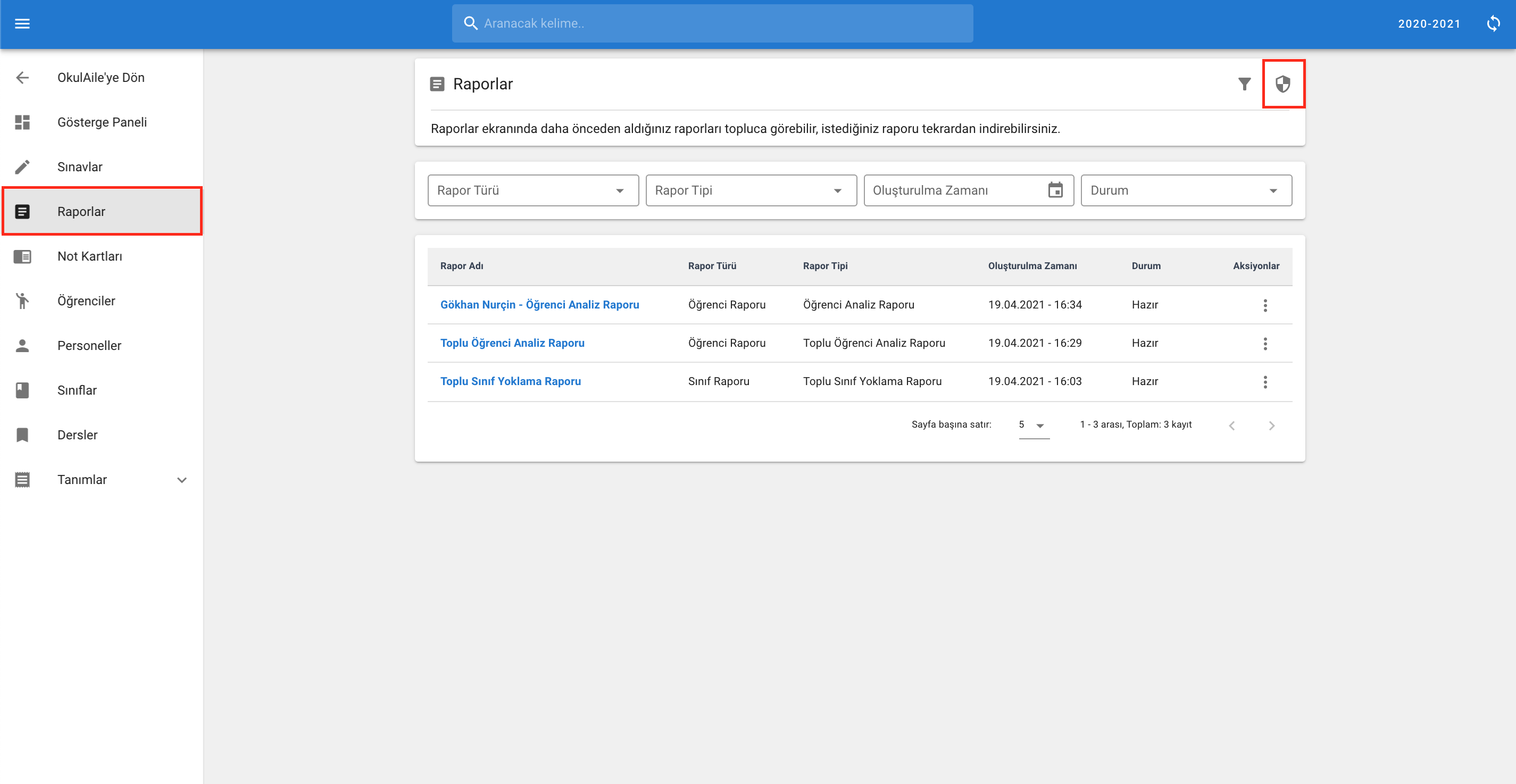Image resolution: width=1516 pixels, height=784 pixels.
Task: Click the '1 - 3 arası, Toplam: 3 kayıt' text
Action: coord(1135,424)
